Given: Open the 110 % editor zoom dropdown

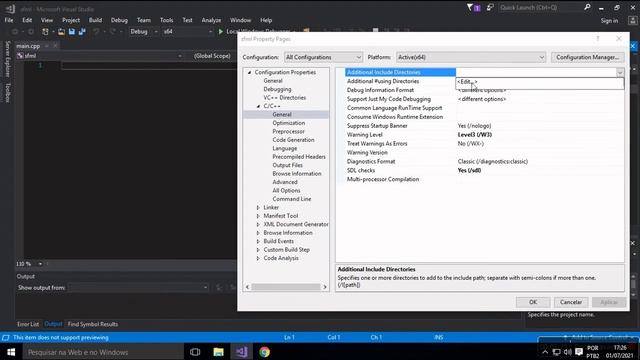Looking at the screenshot, I should [x=40, y=264].
